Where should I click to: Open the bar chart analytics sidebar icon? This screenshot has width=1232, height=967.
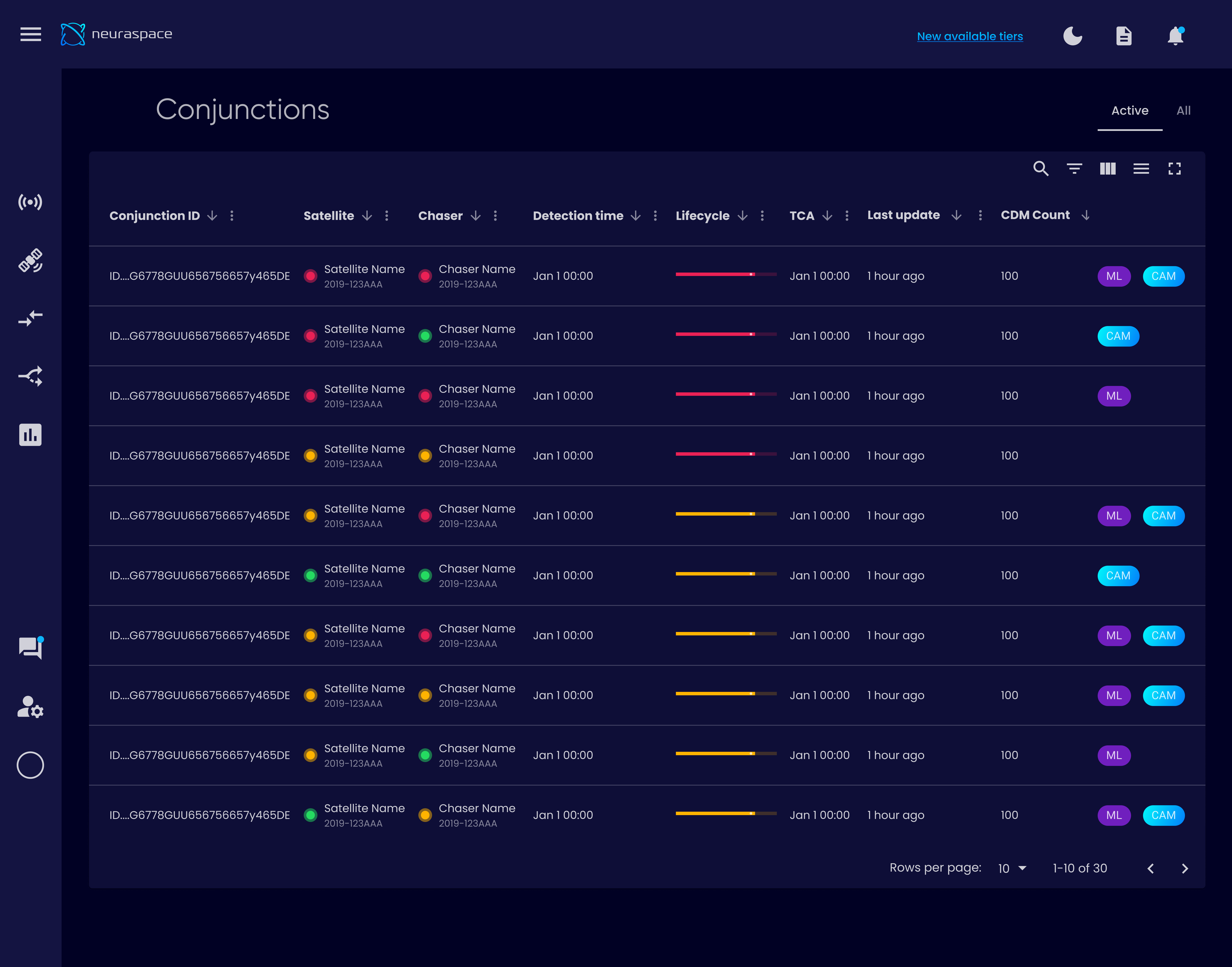pos(31,435)
